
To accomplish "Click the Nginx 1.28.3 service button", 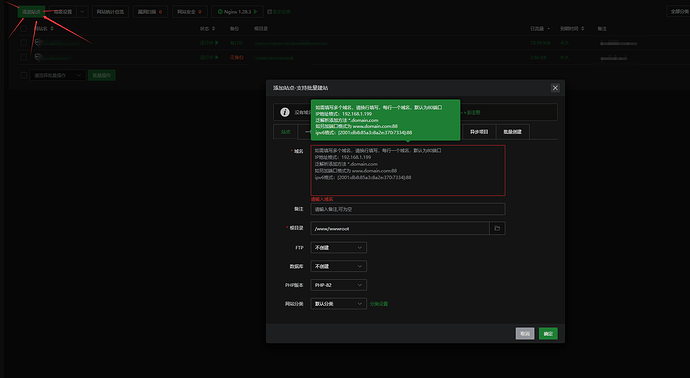I will (x=237, y=12).
